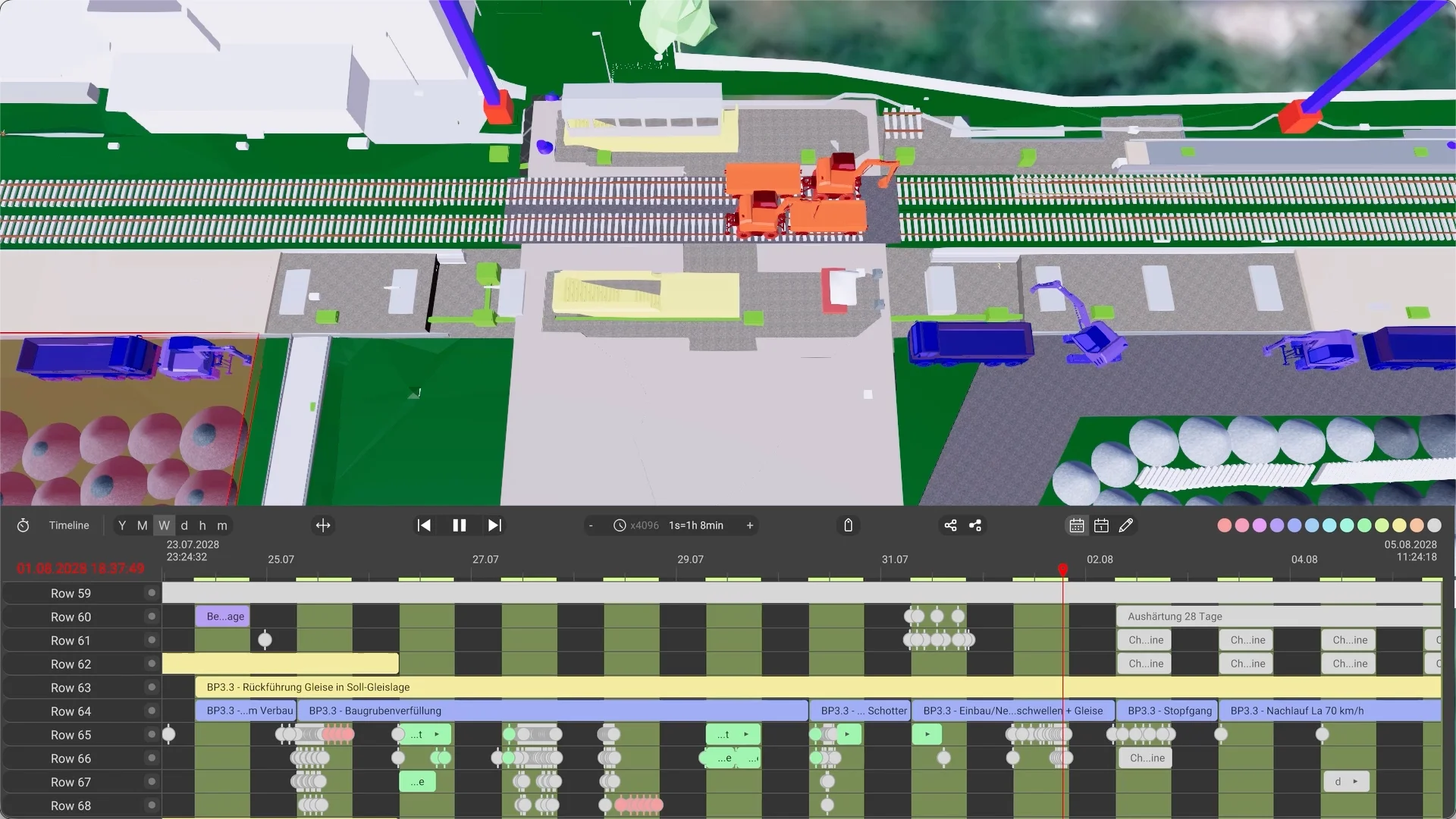Click the pan/move arrows icon
This screenshot has height=819, width=1456.
pos(323,526)
